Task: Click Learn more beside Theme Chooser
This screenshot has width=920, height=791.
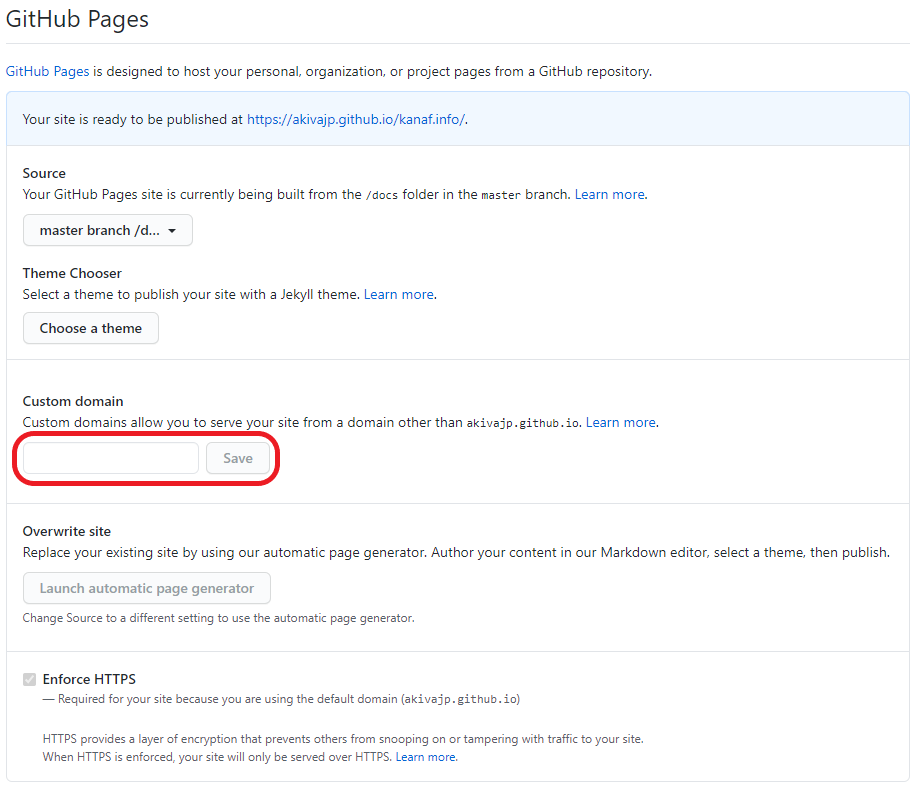Action: point(398,294)
